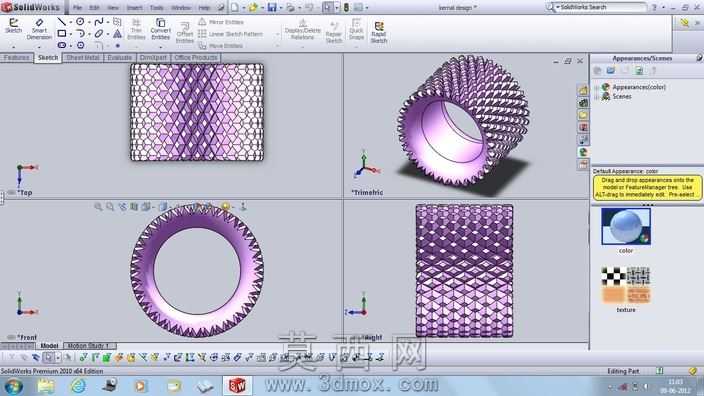Open Windows Media Player from taskbar
Viewport: 704px width, 396px height.
pyautogui.click(x=140, y=386)
